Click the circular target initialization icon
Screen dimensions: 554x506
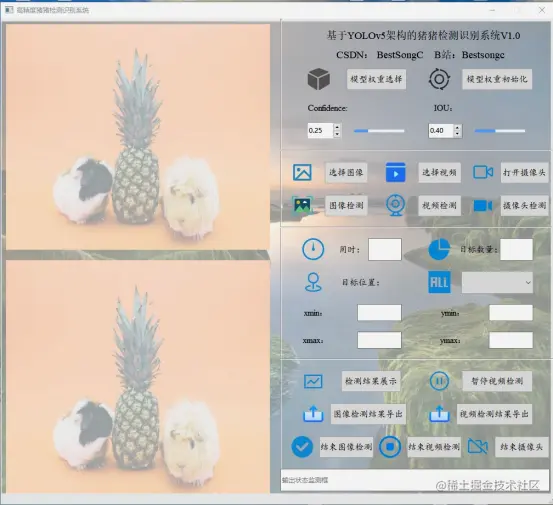pos(439,79)
